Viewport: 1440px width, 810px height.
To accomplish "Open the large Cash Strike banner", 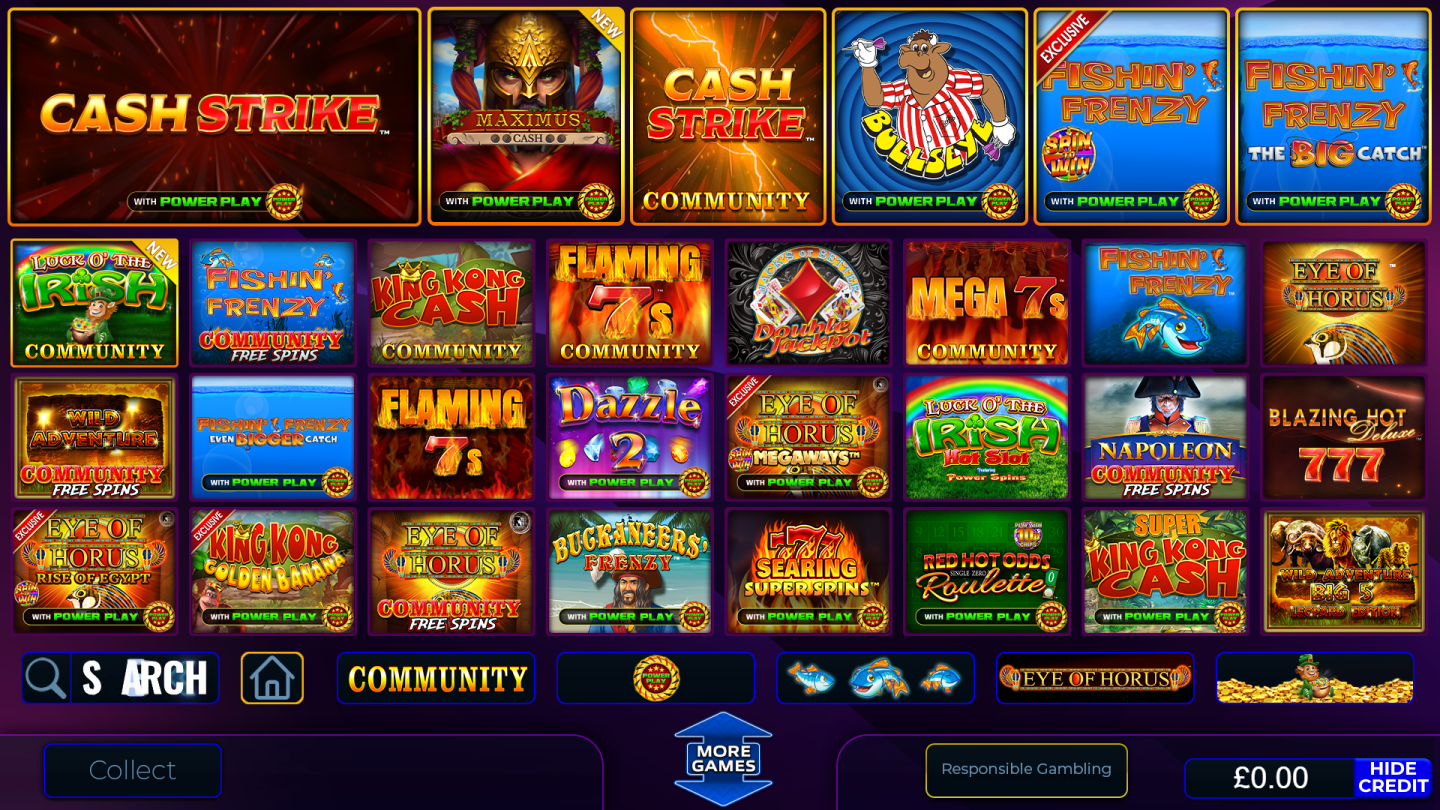I will (214, 117).
